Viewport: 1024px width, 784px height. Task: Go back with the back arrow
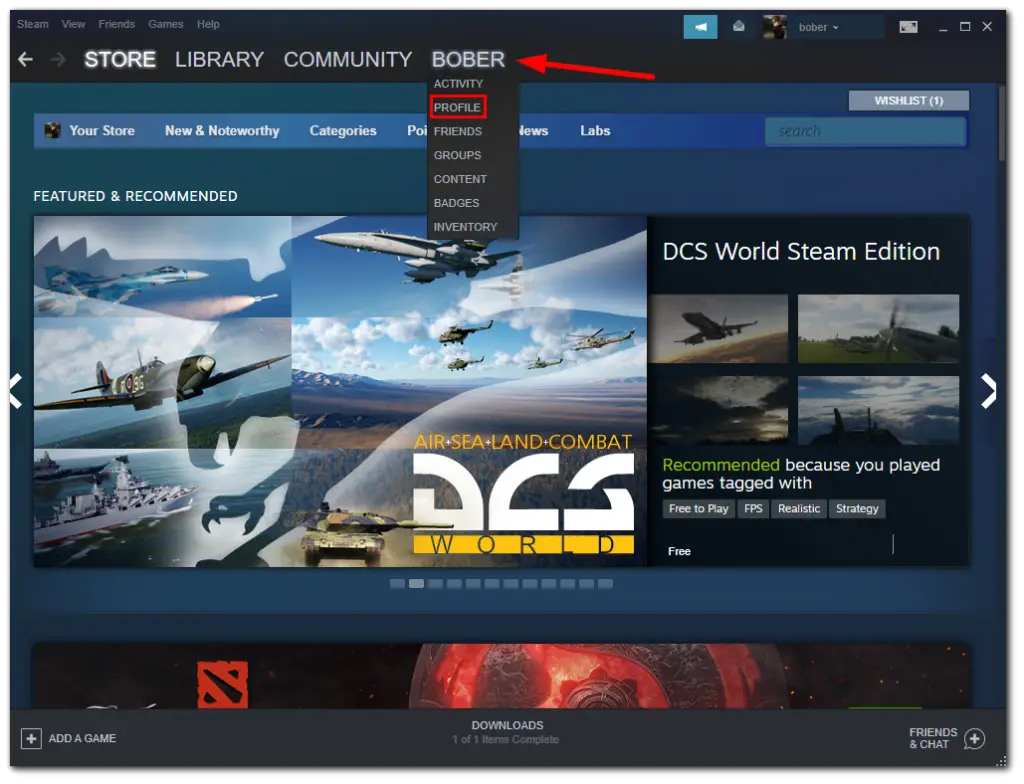pyautogui.click(x=24, y=59)
